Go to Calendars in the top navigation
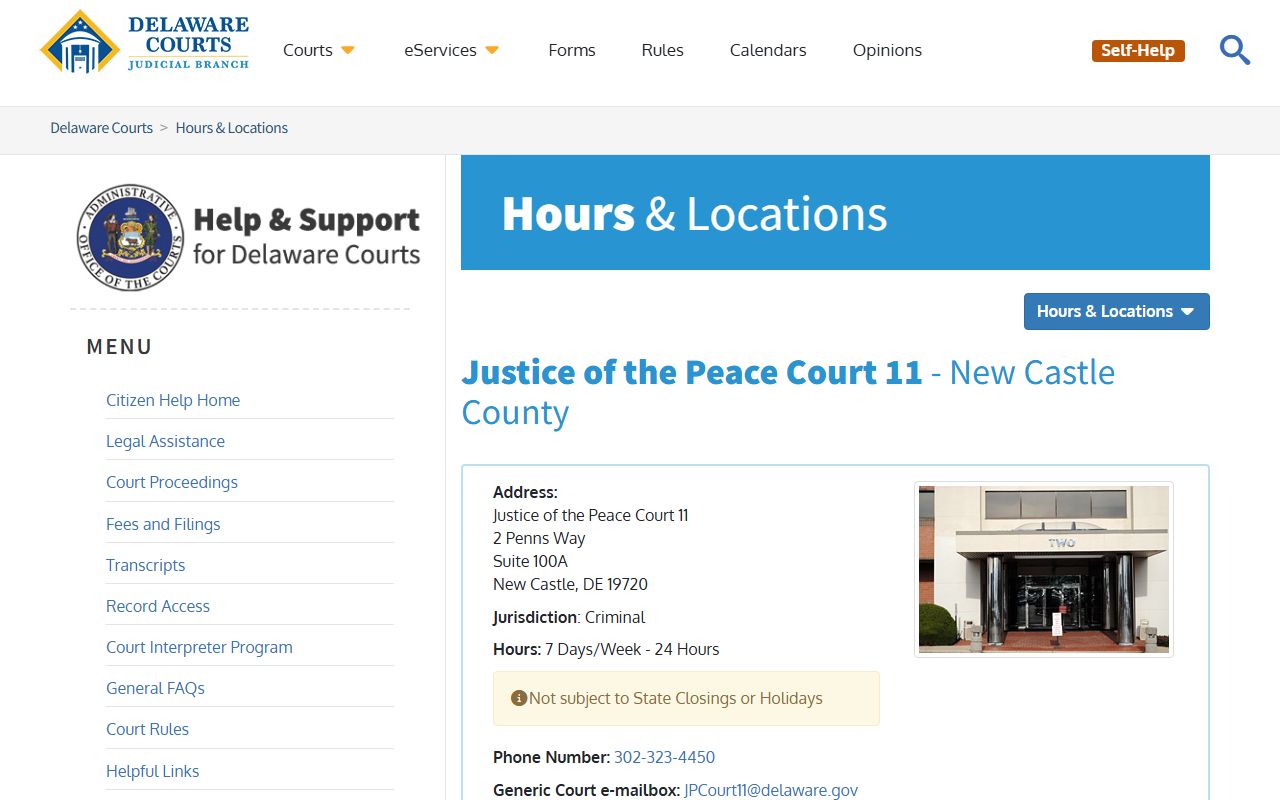The height and width of the screenshot is (800, 1280). point(768,50)
